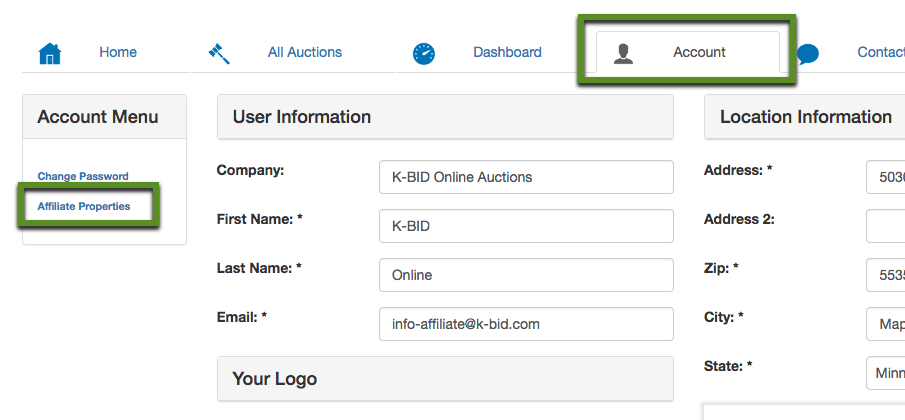Select the Account tab label

click(699, 52)
